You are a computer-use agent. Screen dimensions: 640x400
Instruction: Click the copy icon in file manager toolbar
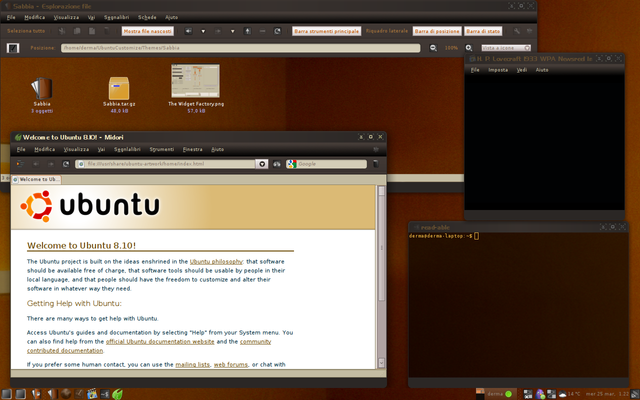(x=77, y=31)
